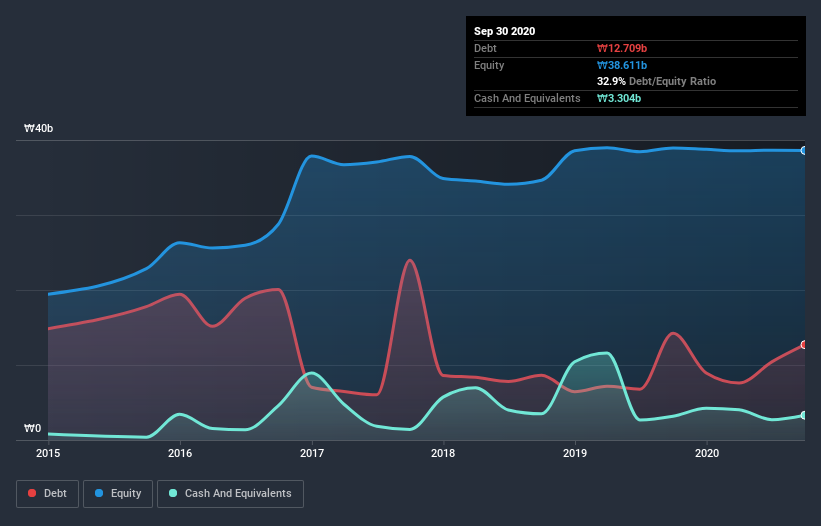The height and width of the screenshot is (526, 821).
Task: Click the 32.9% Debt/Equity Ratio text
Action: coord(657,81)
